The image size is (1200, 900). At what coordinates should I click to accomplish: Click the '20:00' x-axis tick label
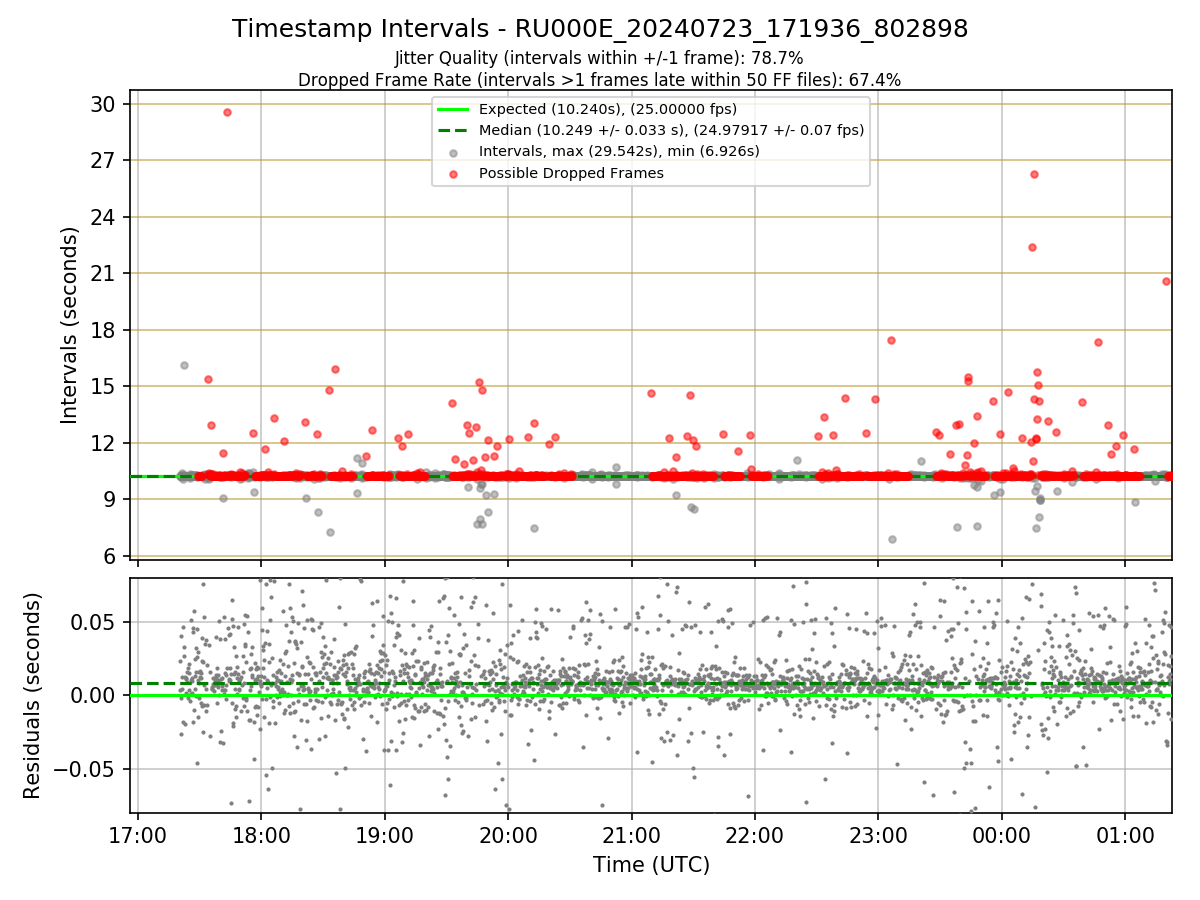(508, 834)
